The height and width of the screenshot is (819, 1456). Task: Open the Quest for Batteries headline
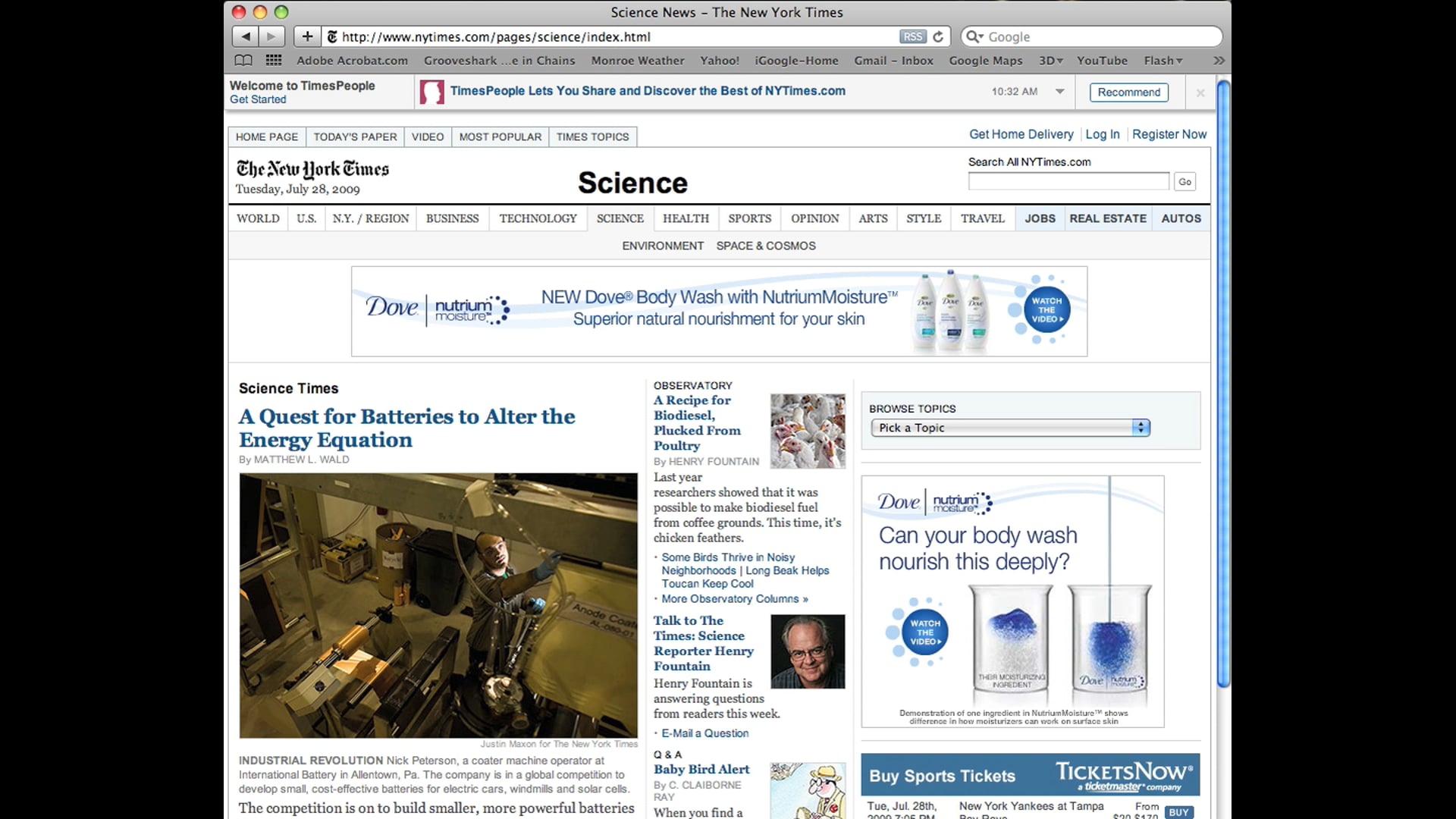[406, 428]
